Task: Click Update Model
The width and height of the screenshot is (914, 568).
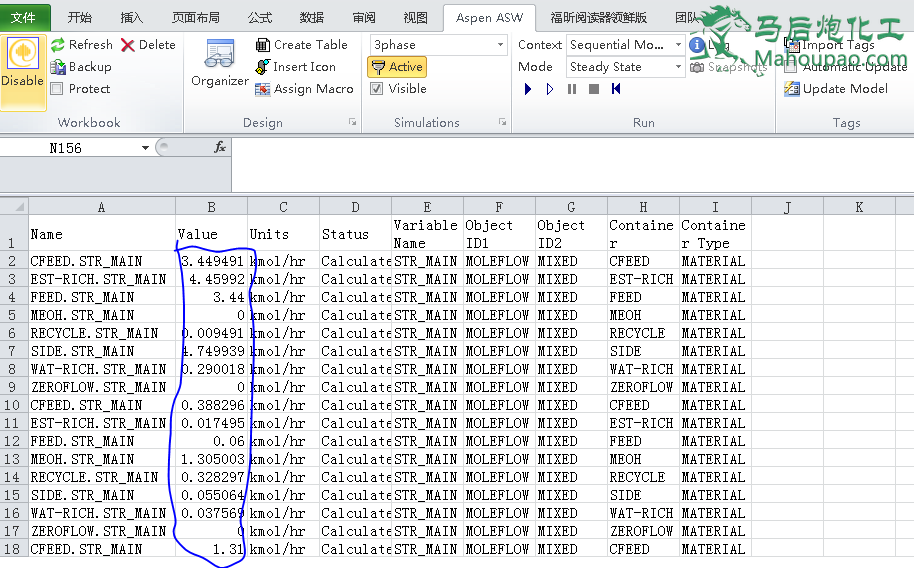Action: tap(836, 89)
